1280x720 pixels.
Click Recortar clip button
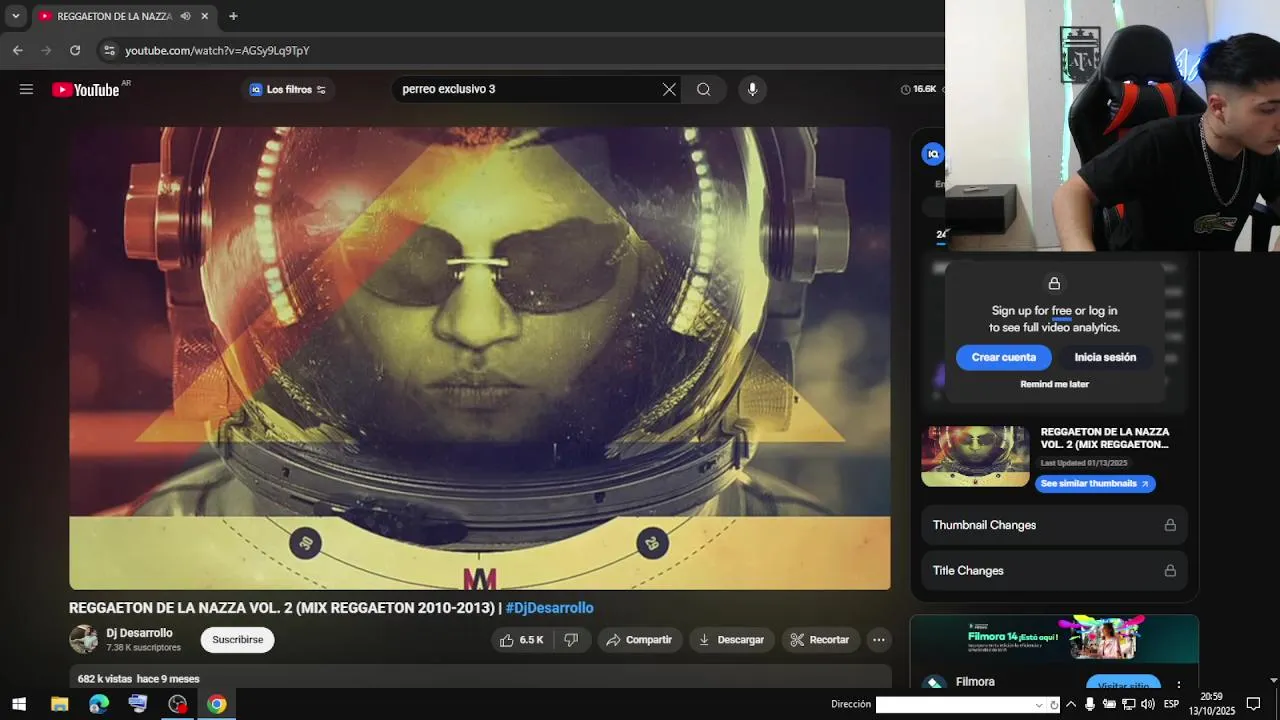(x=820, y=640)
